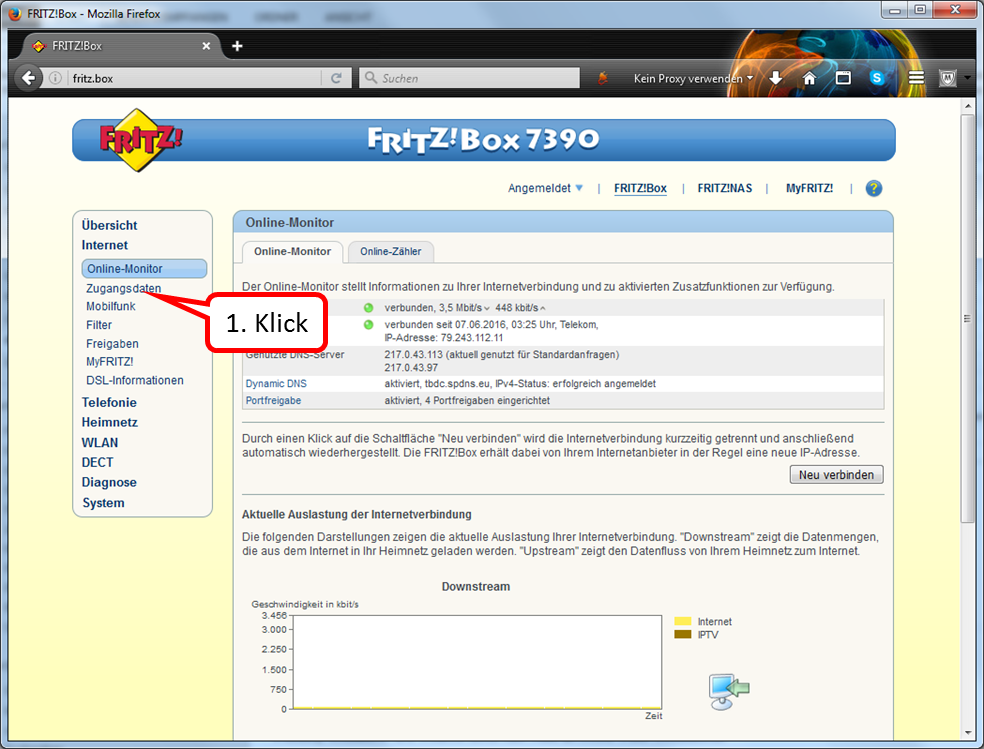The image size is (984, 749).
Task: Open Freigaben in the sidebar
Action: point(112,344)
